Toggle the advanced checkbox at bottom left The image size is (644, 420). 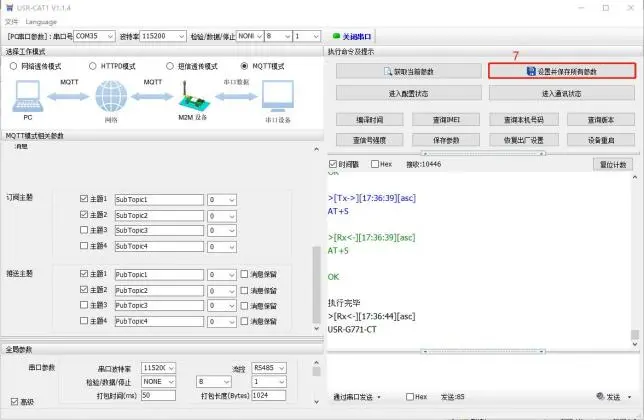tap(14, 402)
